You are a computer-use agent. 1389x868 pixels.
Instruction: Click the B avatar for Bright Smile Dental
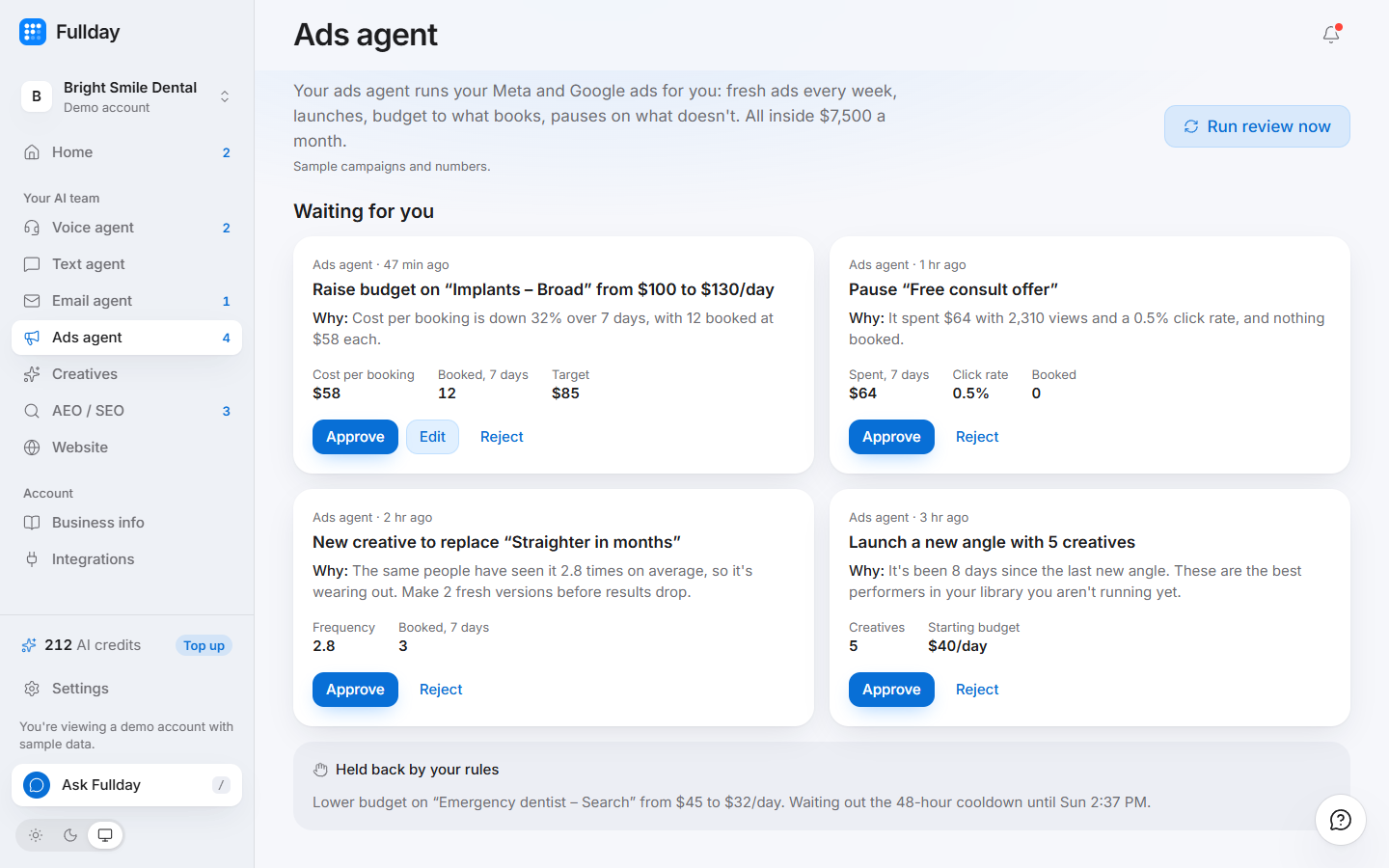coord(37,96)
